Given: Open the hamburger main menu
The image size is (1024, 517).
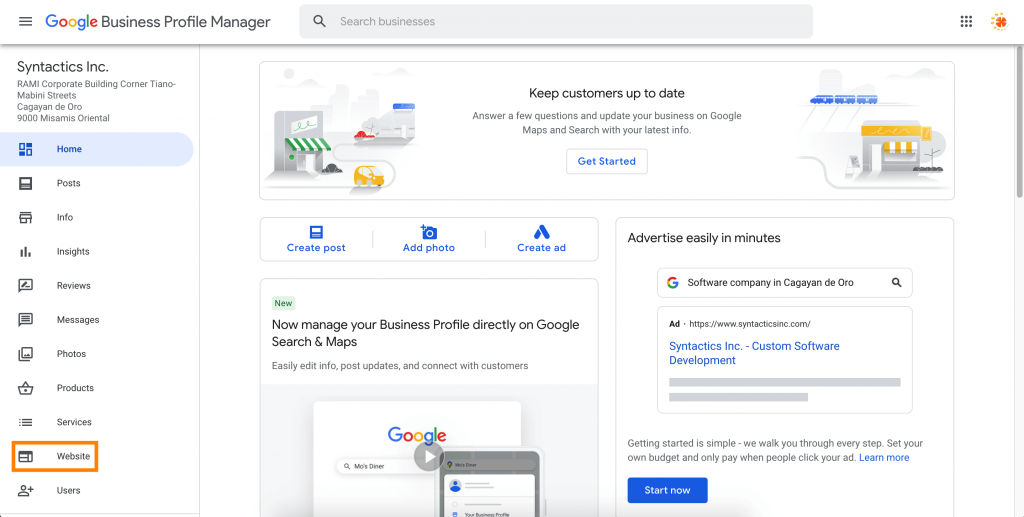Looking at the screenshot, I should tap(25, 22).
